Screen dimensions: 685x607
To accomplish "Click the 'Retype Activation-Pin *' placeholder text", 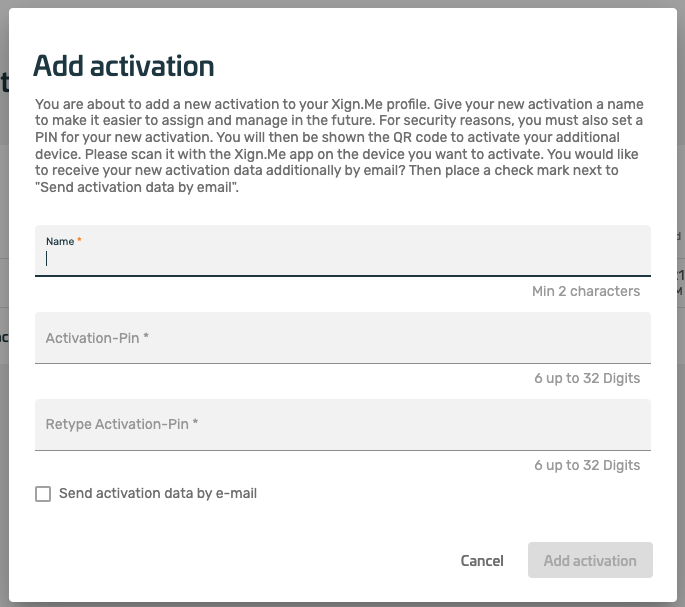I will pyautogui.click(x=122, y=424).
